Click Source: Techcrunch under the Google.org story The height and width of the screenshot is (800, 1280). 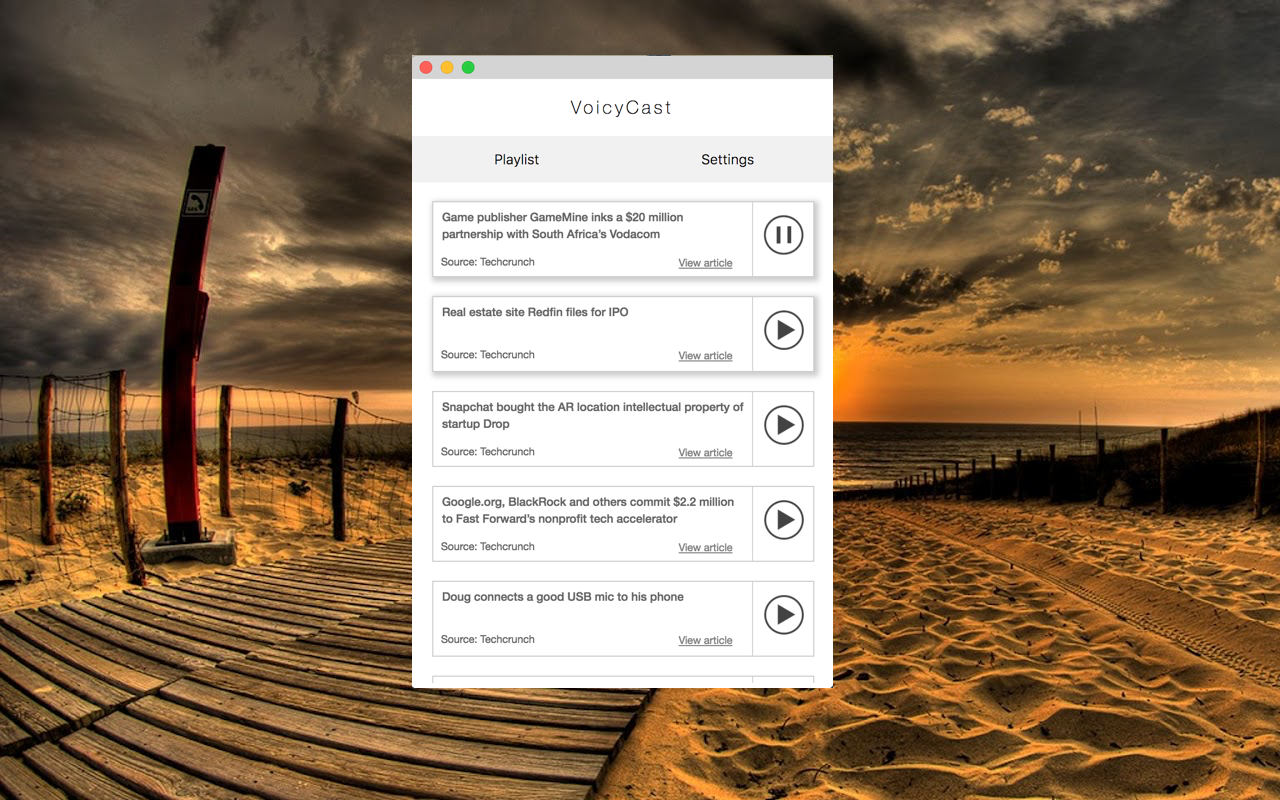click(x=488, y=547)
